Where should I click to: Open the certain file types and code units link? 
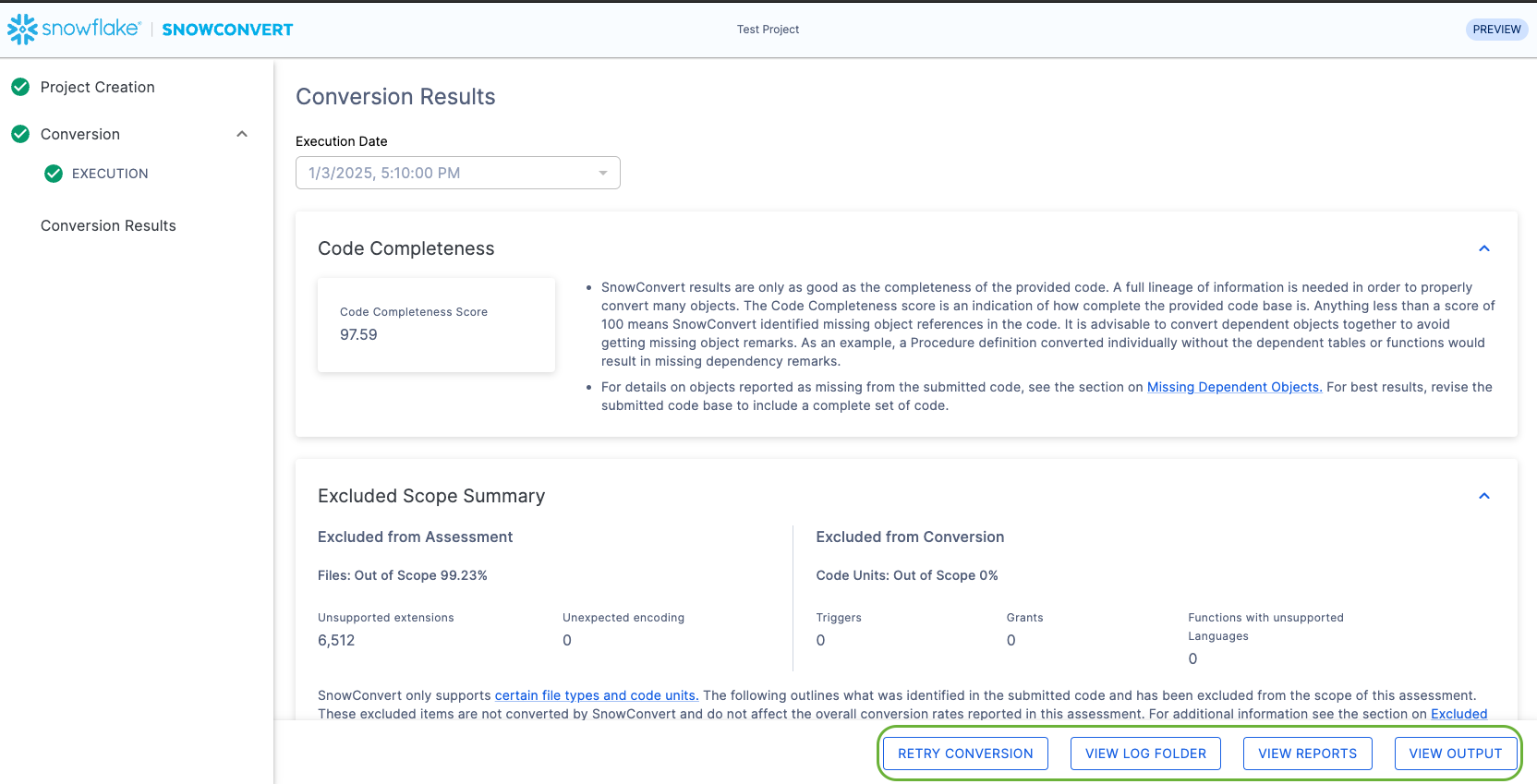(x=596, y=695)
